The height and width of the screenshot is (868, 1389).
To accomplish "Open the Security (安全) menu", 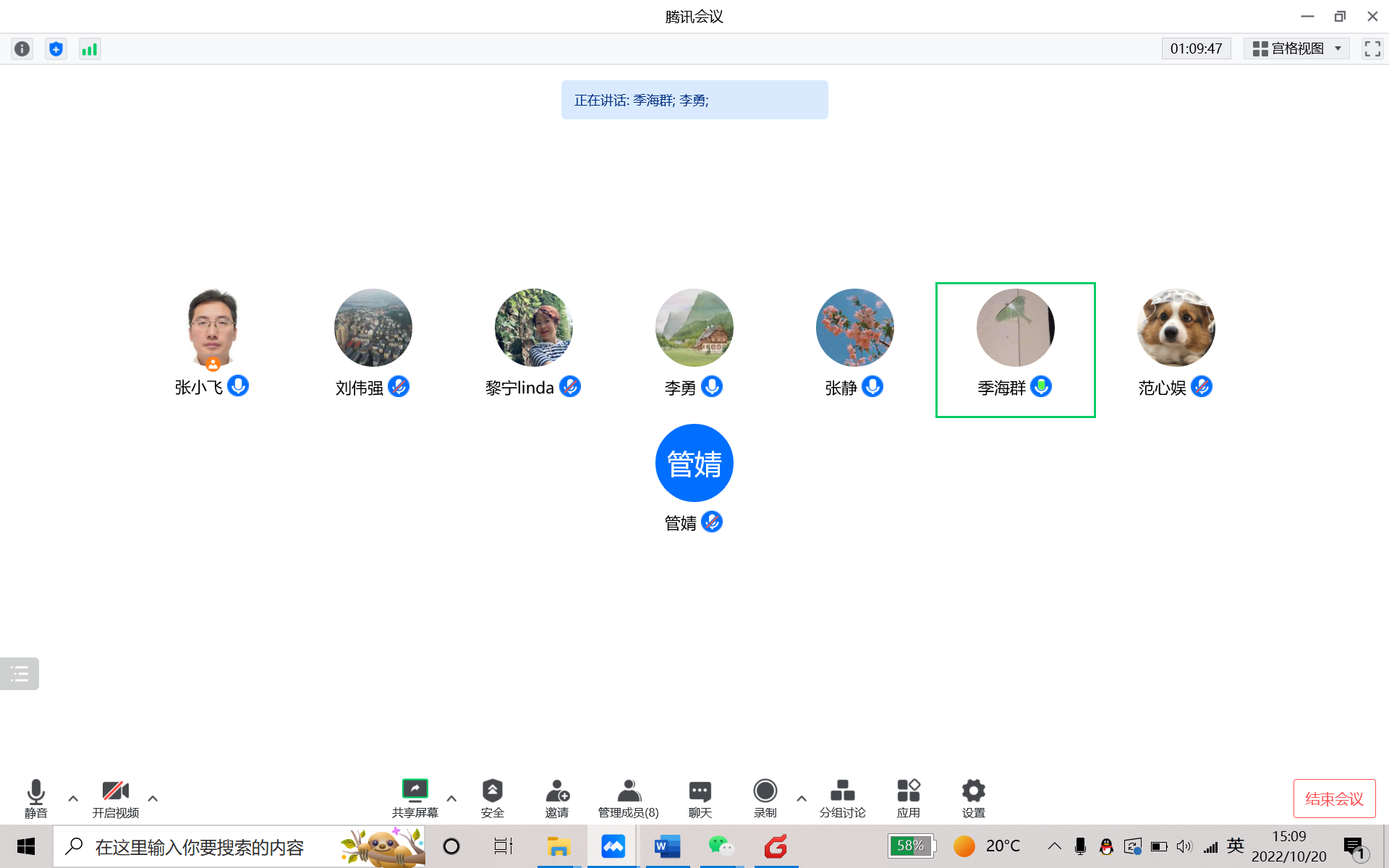I will pos(492,798).
